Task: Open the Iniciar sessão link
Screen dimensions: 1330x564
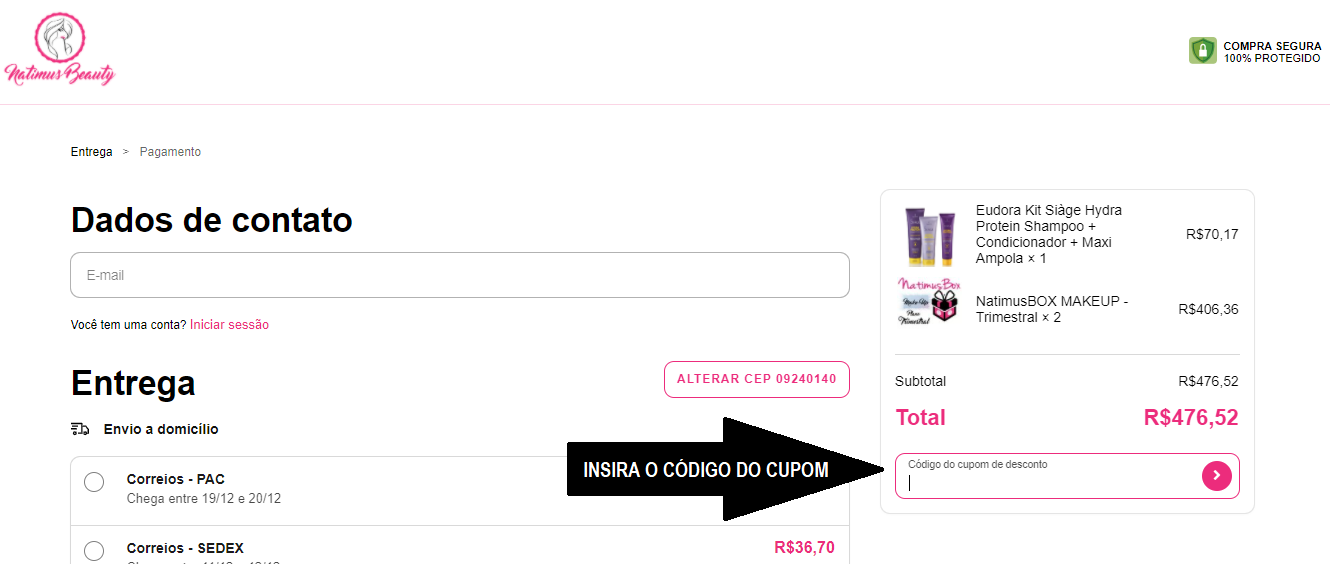Action: [229, 325]
